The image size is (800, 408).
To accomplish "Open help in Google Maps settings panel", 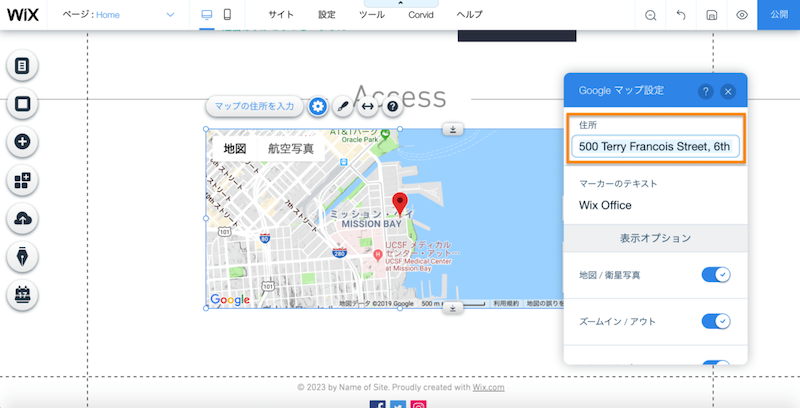I will 706,91.
